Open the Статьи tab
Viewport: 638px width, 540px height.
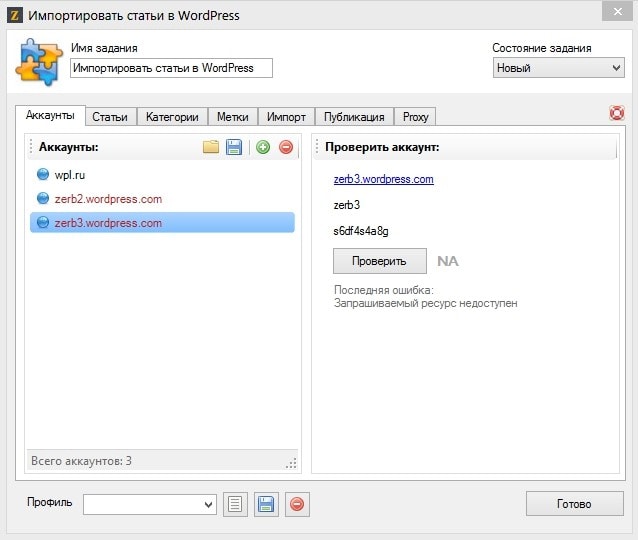pyautogui.click(x=110, y=117)
